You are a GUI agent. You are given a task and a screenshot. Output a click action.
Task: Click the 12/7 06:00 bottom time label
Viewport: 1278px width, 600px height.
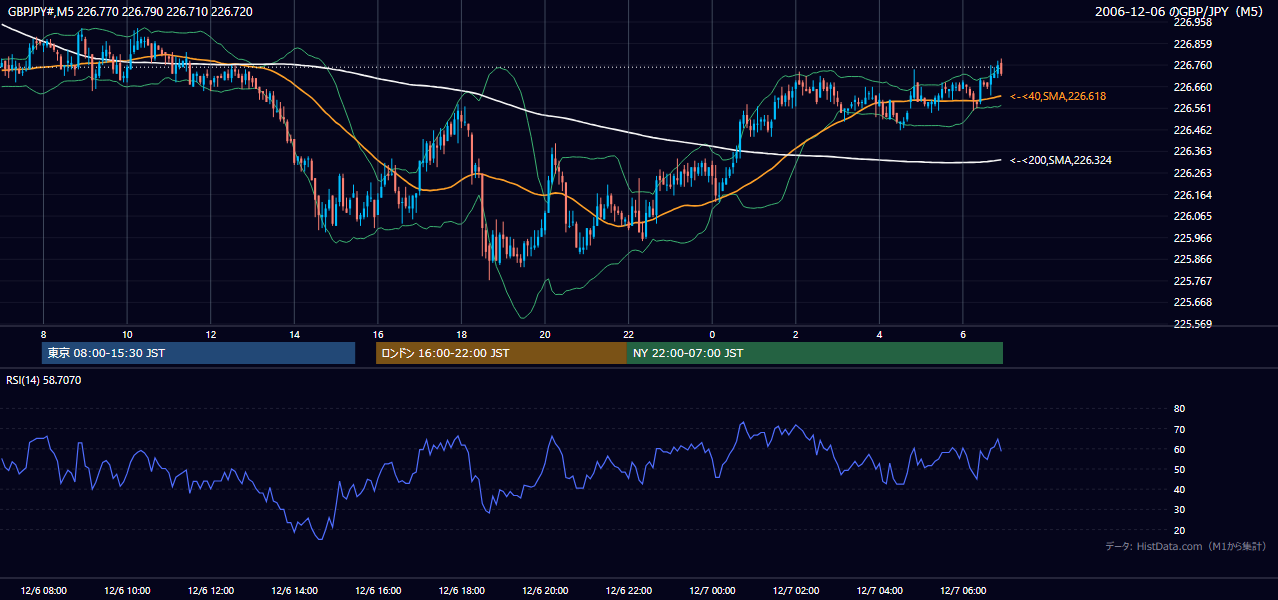coord(962,591)
